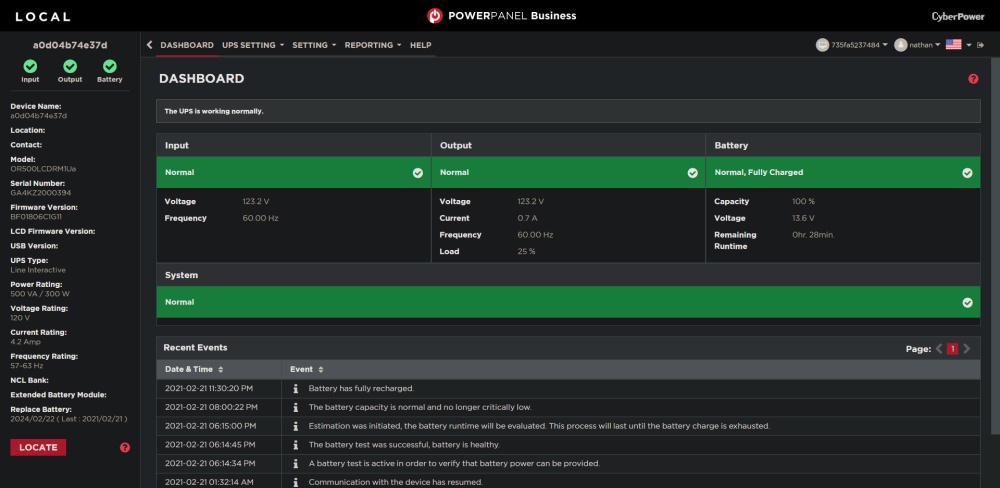This screenshot has width=1000, height=488.
Task: Click the checkmark icon in Output Normal bar
Action: 693,173
